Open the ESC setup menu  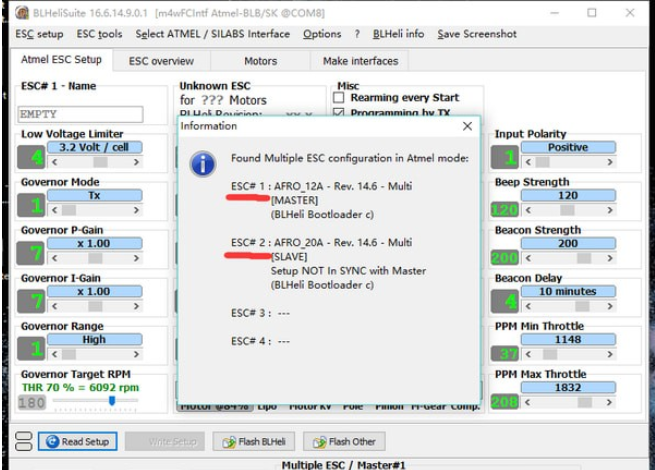pyautogui.click(x=39, y=34)
